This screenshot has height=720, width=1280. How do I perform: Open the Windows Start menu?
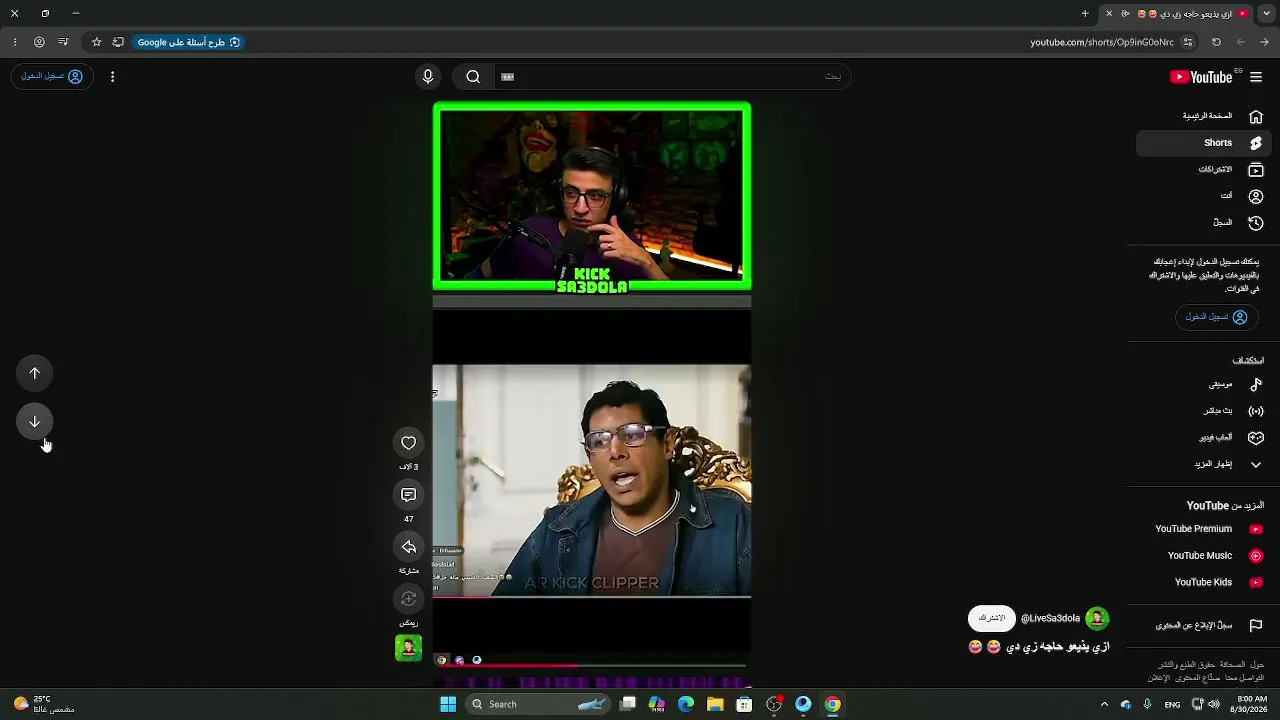tap(448, 704)
